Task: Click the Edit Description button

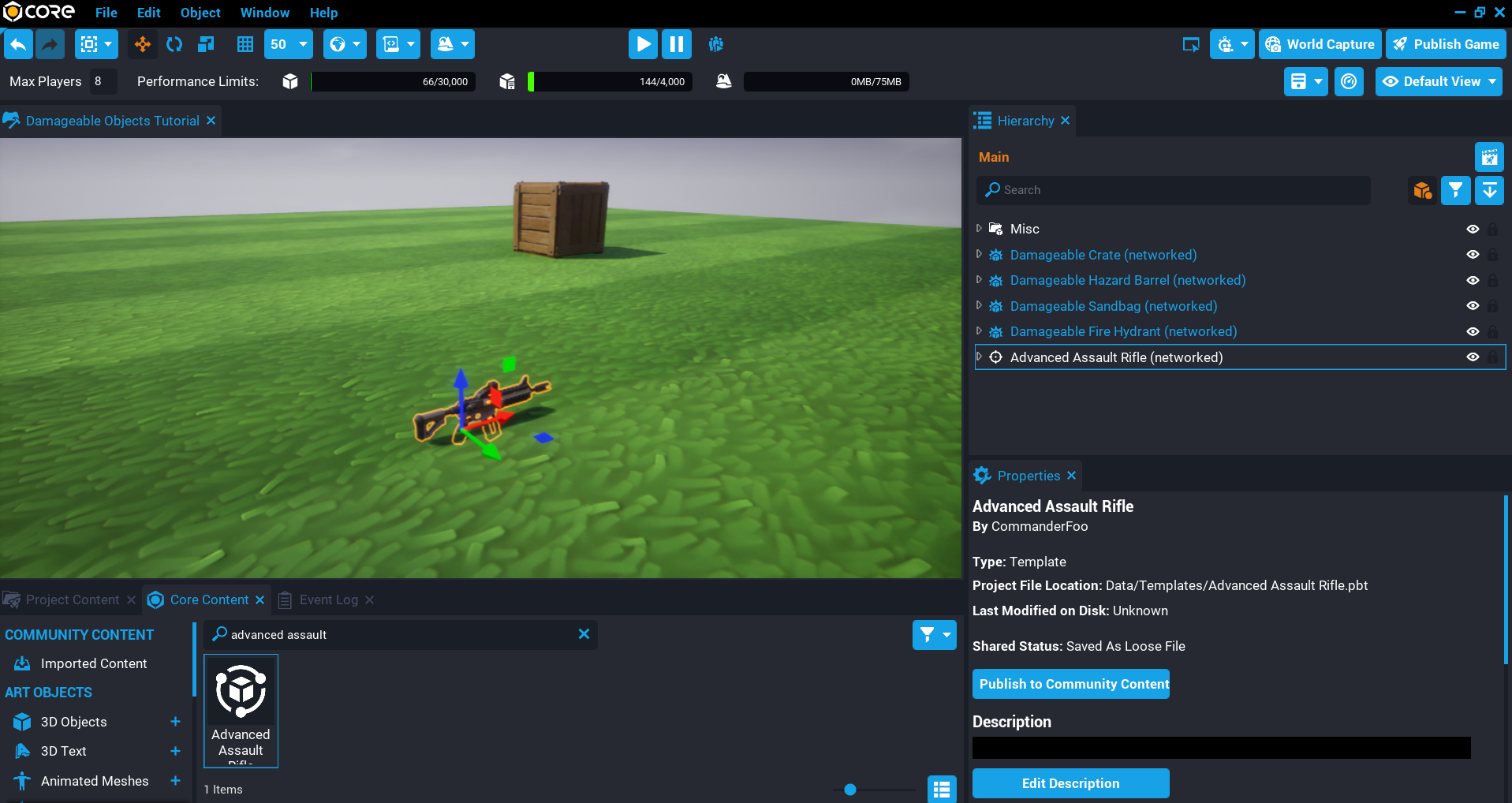Action: pyautogui.click(x=1070, y=783)
